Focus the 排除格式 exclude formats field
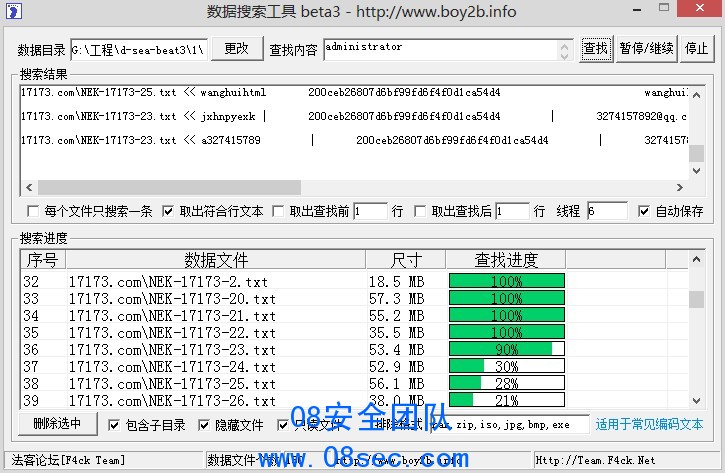This screenshot has width=725, height=473. [510, 424]
